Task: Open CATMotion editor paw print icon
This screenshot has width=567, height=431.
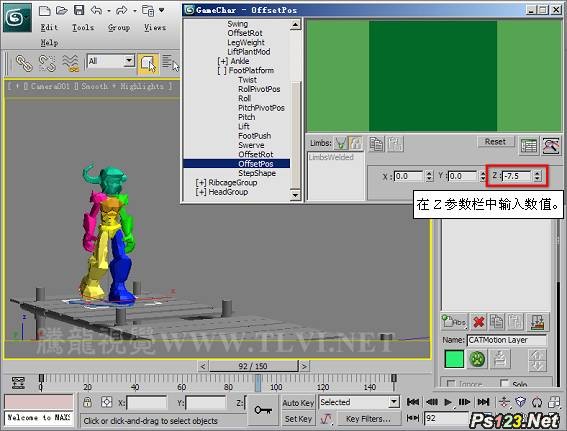Action: click(477, 359)
